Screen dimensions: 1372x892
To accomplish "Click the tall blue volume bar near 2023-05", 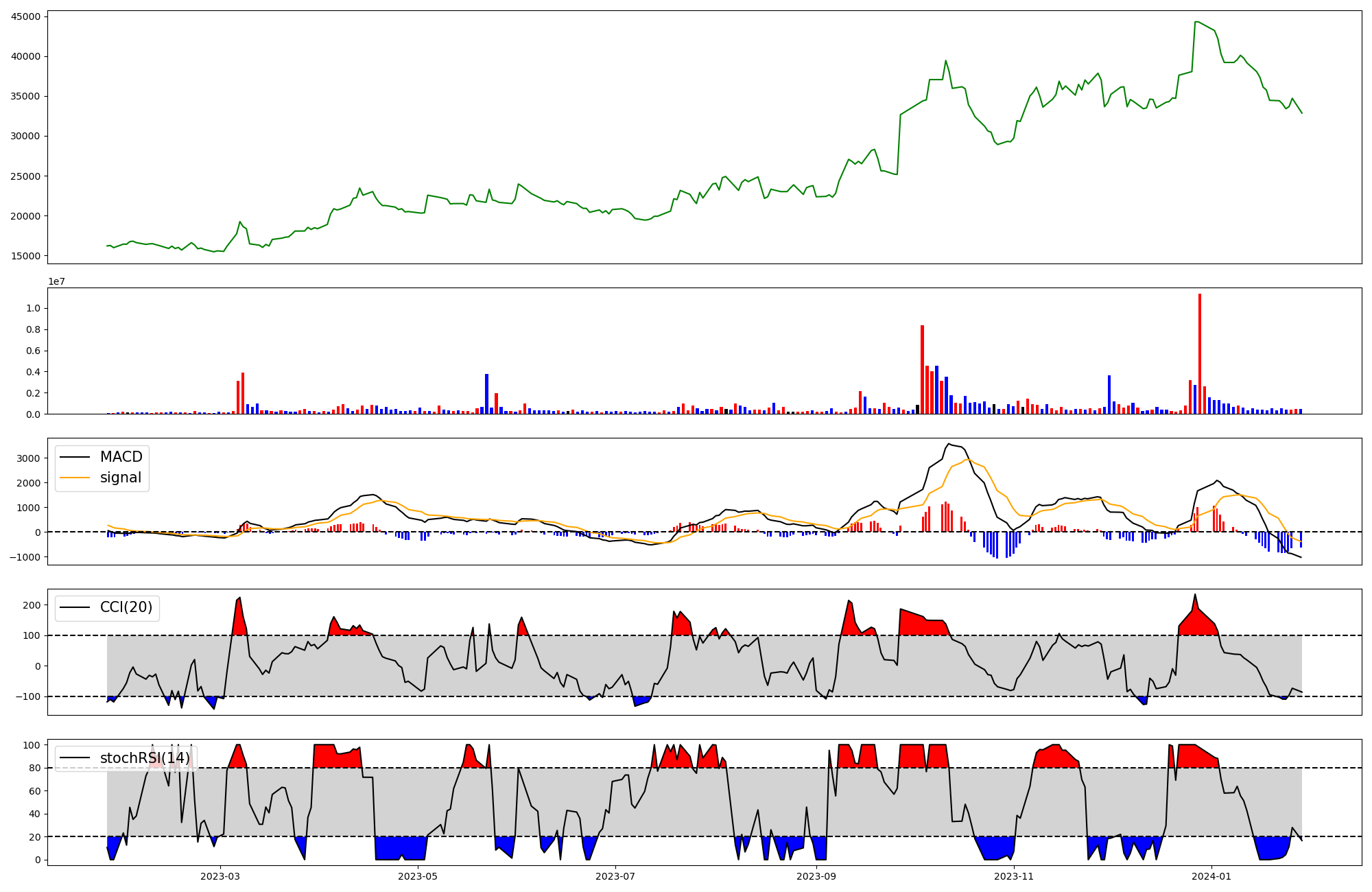I will 486,394.
